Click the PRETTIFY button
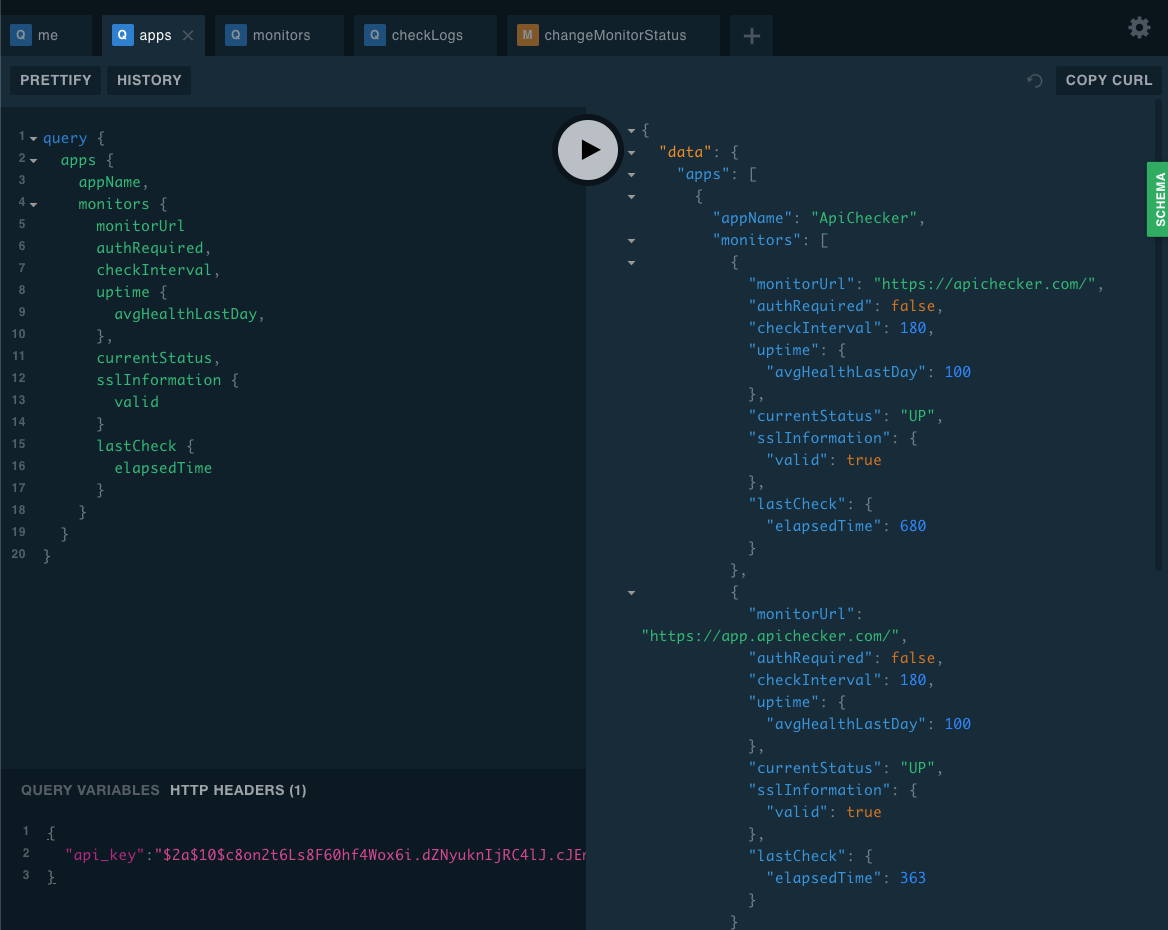 tap(56, 80)
